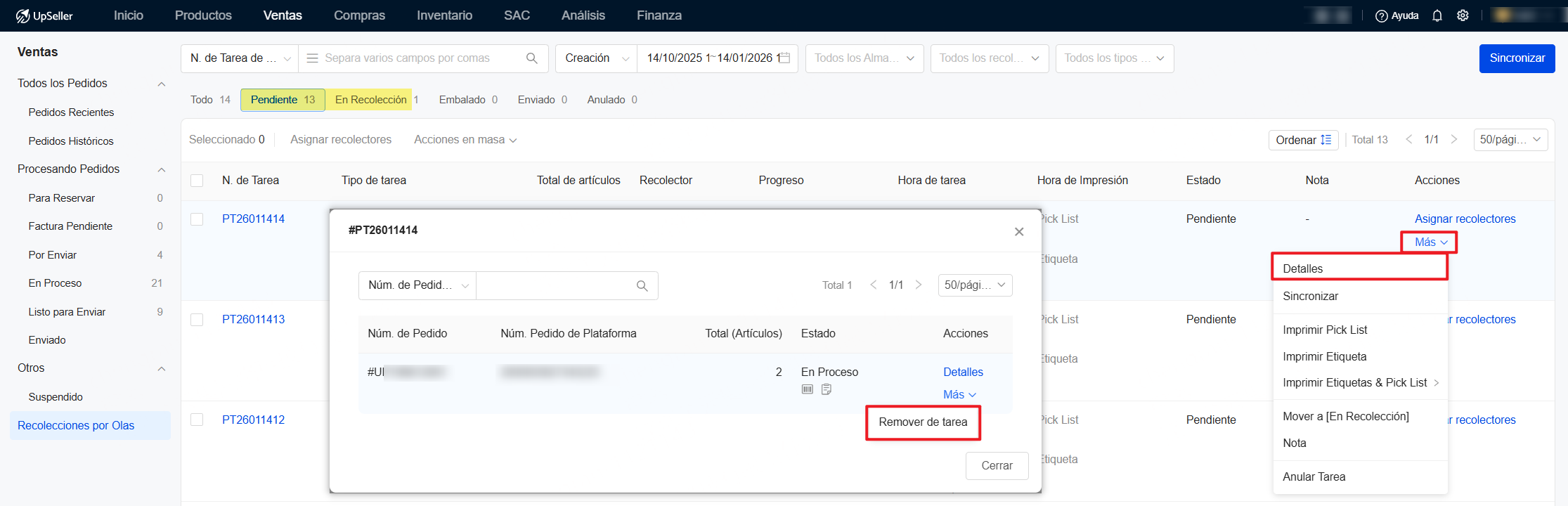Open the N. de Tarea dropdown
The width and height of the screenshot is (1568, 506).
[240, 58]
